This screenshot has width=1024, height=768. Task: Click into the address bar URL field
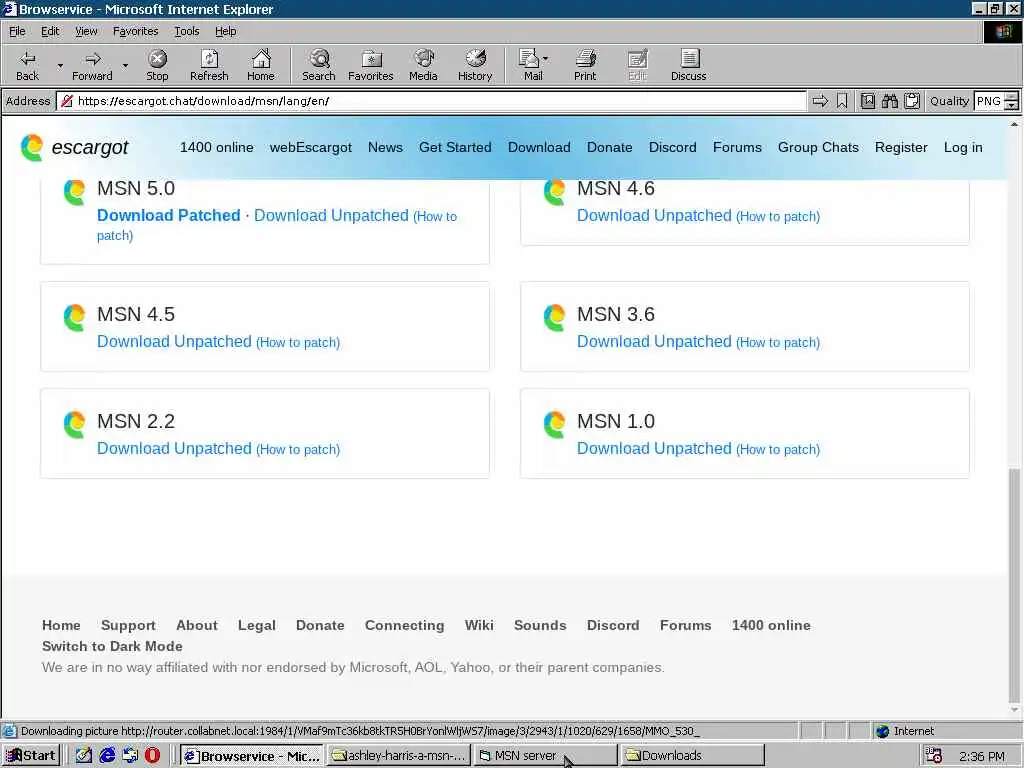431,101
